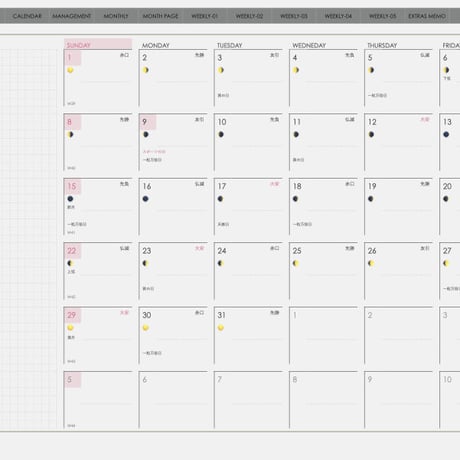Switch to the MONTHLY tab
The width and height of the screenshot is (460, 460).
point(116,16)
